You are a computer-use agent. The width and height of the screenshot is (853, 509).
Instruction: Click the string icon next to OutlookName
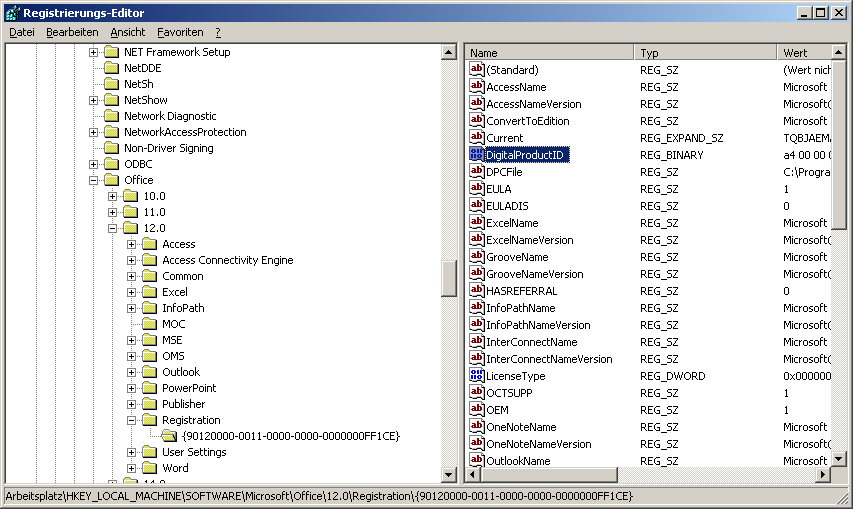click(476, 460)
